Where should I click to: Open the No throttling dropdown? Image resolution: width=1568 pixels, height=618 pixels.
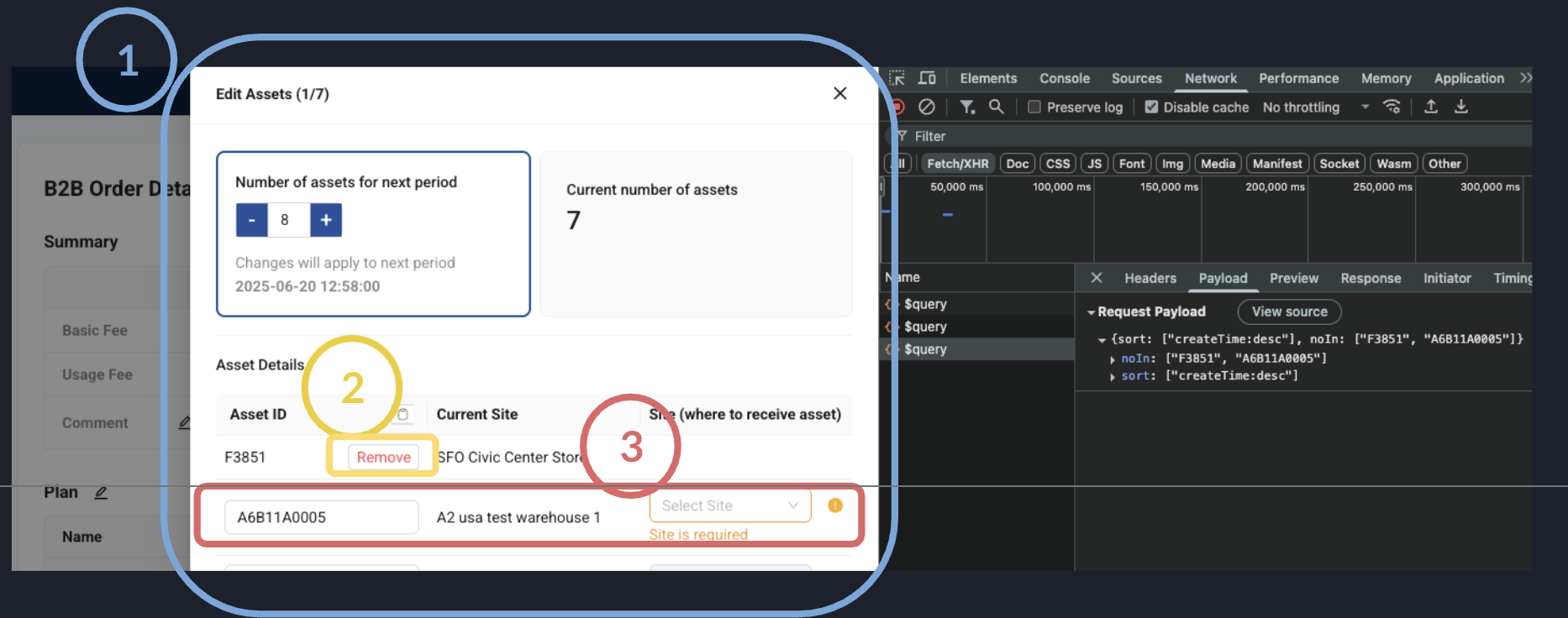pos(1316,107)
